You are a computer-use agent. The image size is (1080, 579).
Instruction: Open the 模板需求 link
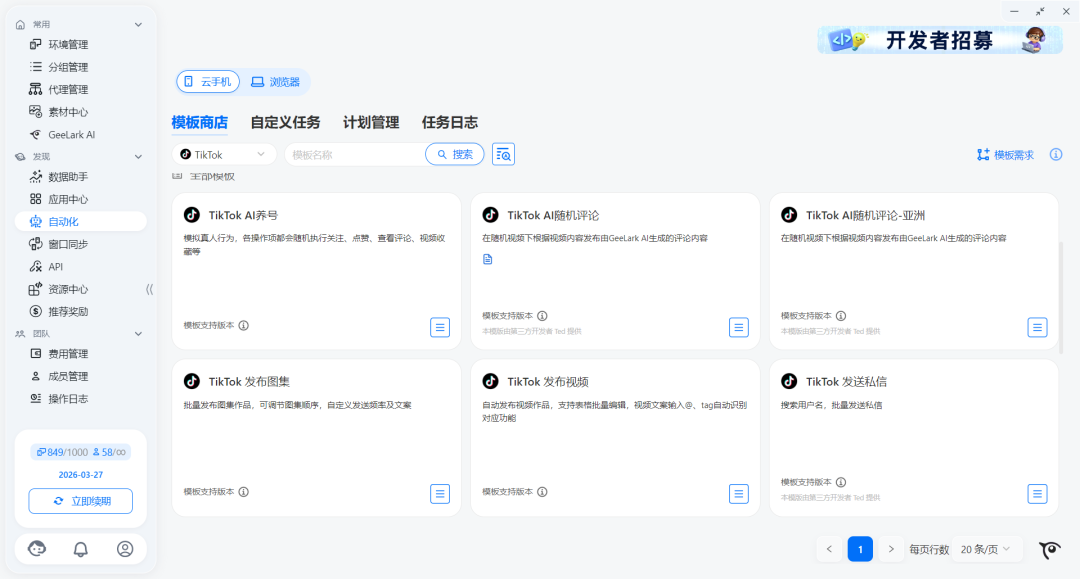click(x=1005, y=155)
